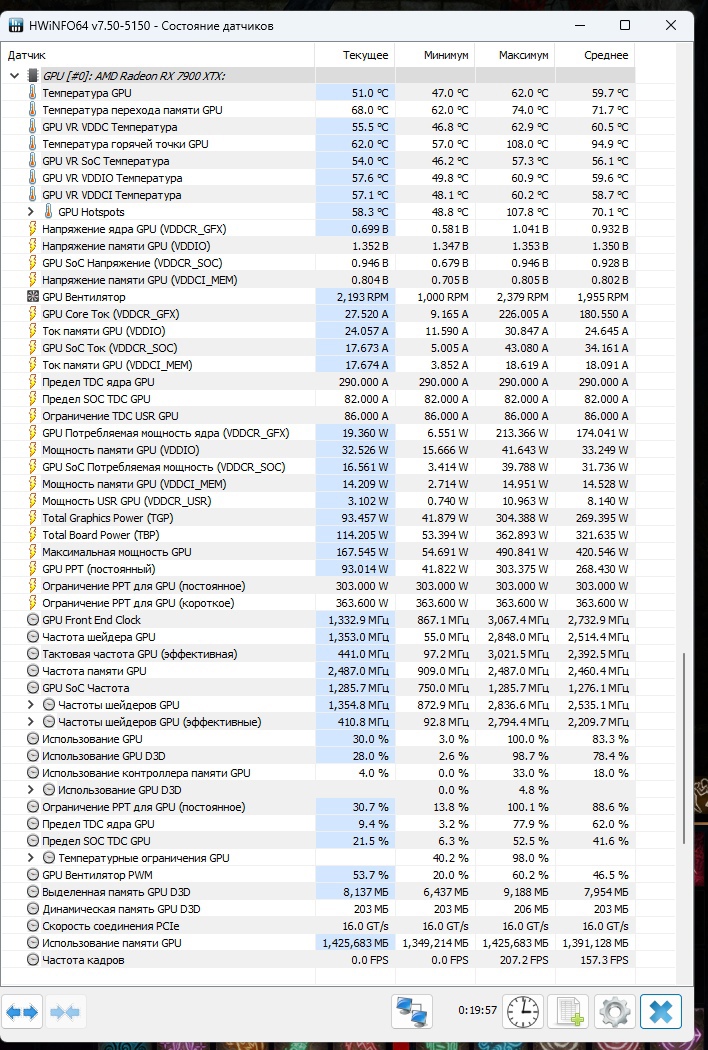Viewport: 708px width, 1050px height.
Task: Click icon of Скорость соединения PCIe
Action: pos(33,925)
